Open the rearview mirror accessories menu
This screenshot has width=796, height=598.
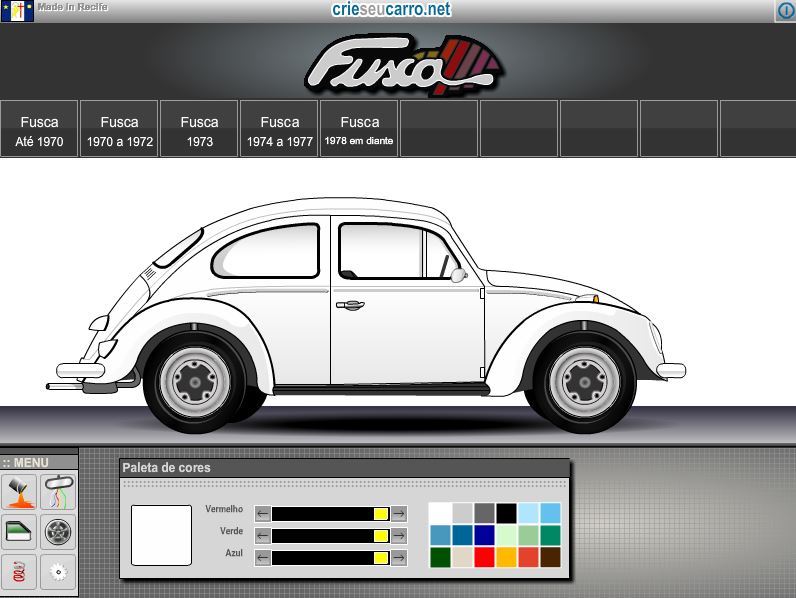(x=58, y=492)
